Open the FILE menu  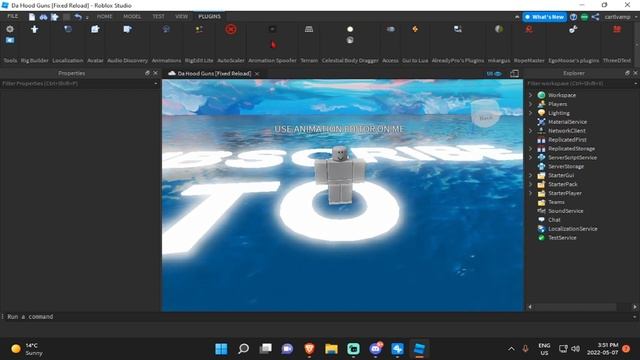[13, 16]
